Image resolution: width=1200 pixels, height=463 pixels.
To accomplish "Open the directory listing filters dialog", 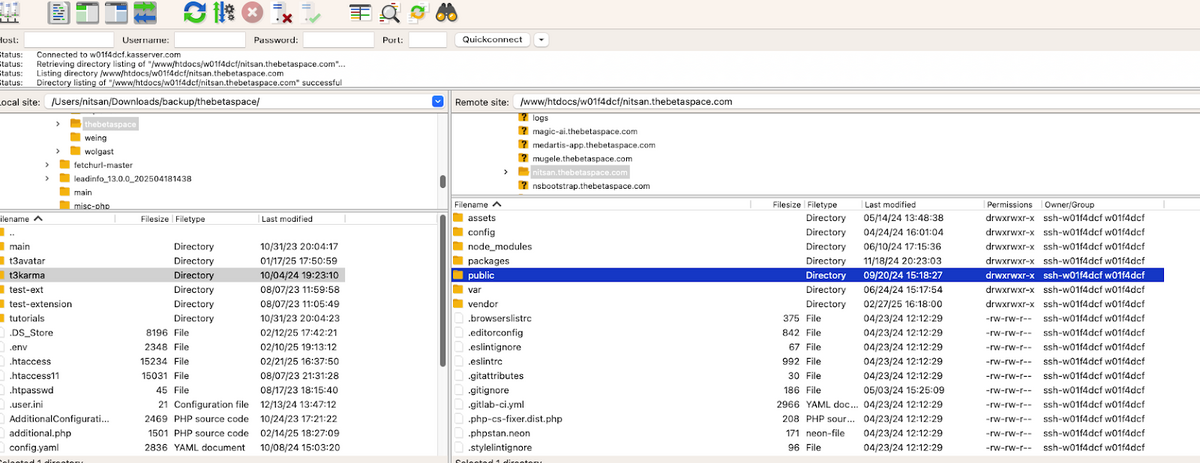I will 361,13.
